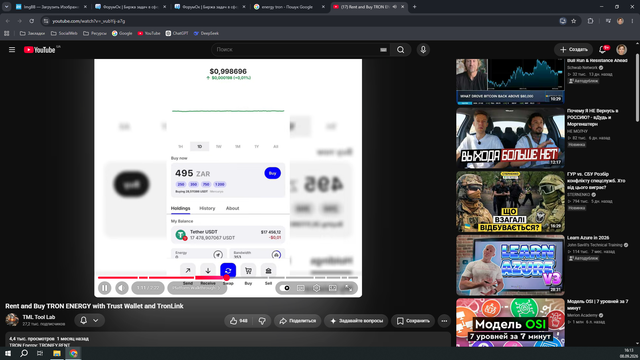
Task: Open Chrome media controls icon
Action: 608,21
